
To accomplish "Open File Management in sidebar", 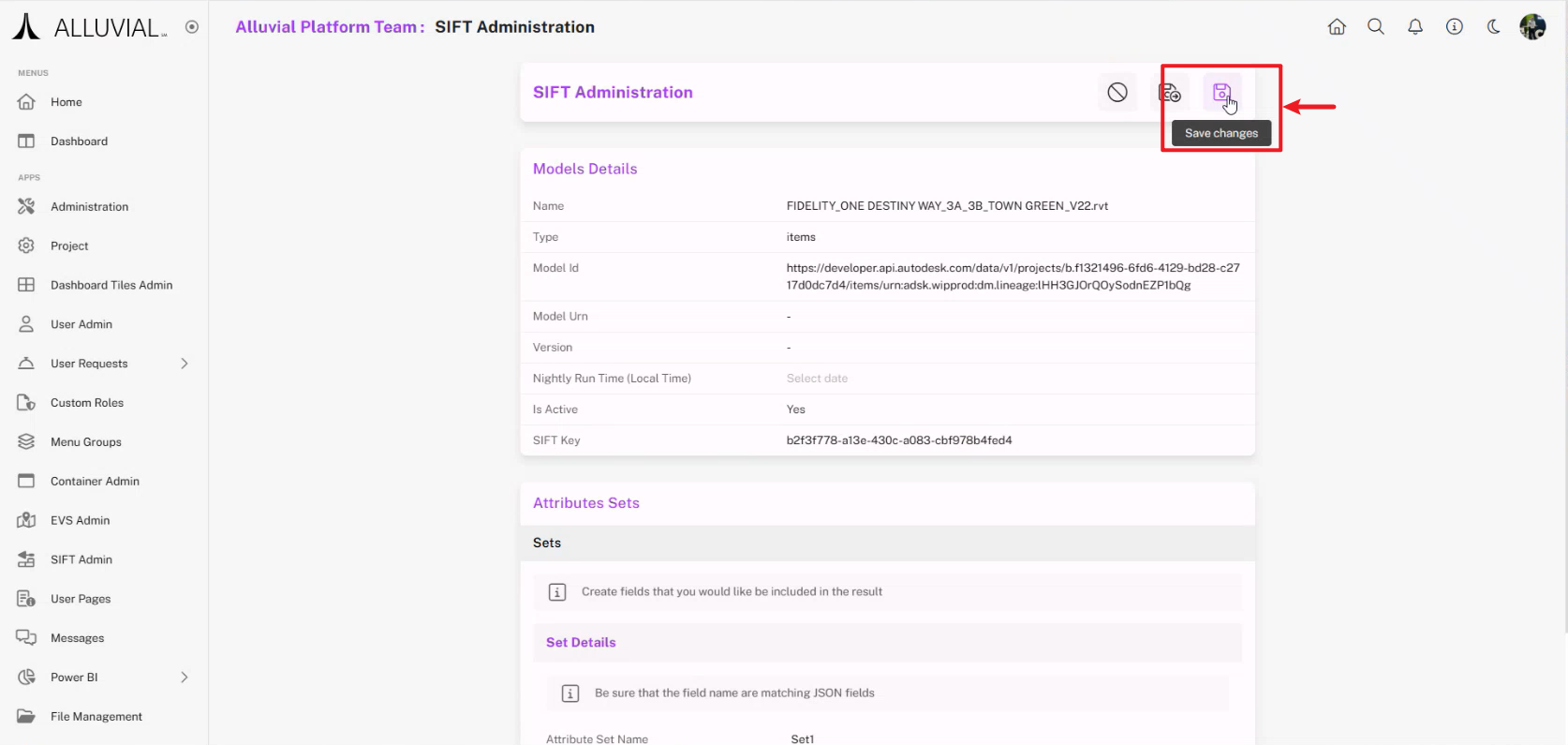I will pyautogui.click(x=96, y=717).
